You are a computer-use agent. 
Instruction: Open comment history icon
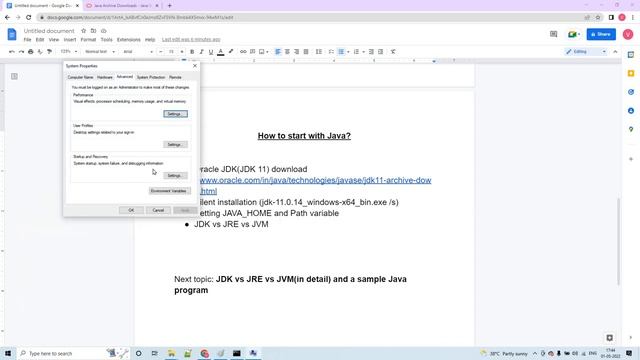click(x=553, y=34)
